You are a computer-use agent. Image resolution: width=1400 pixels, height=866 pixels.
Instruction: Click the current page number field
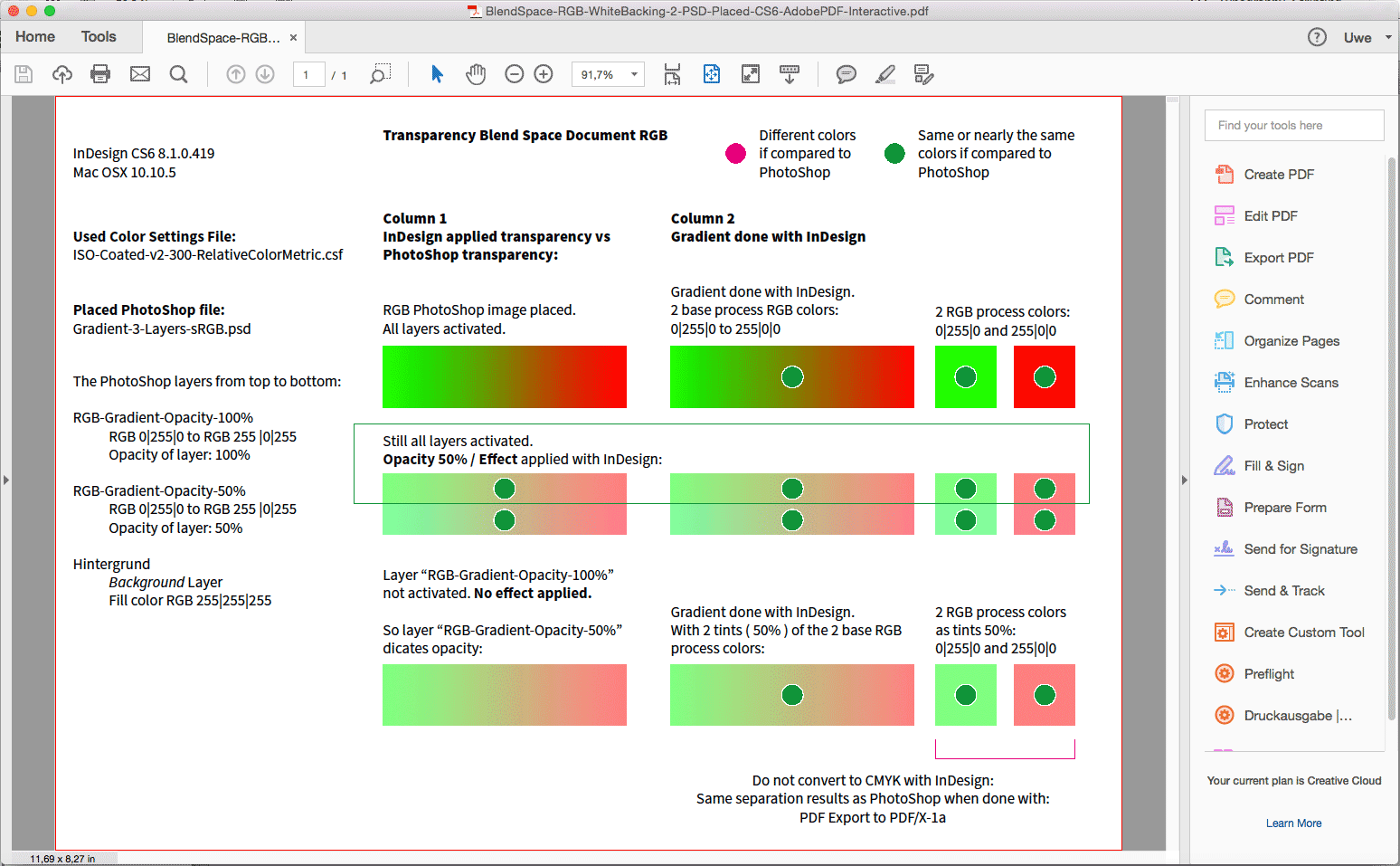308,74
